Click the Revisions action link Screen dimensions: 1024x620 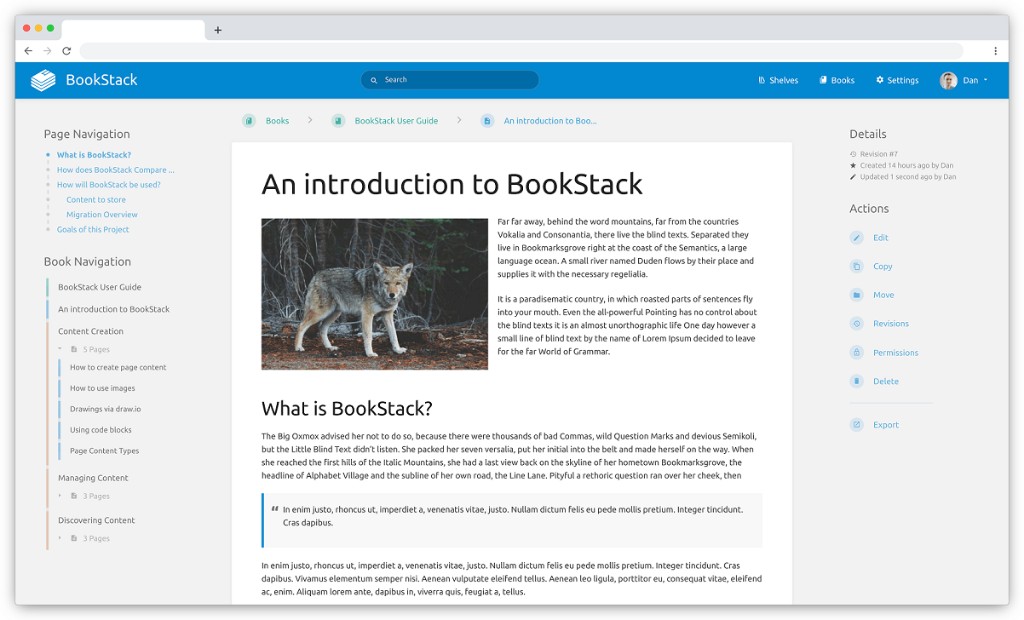point(891,324)
